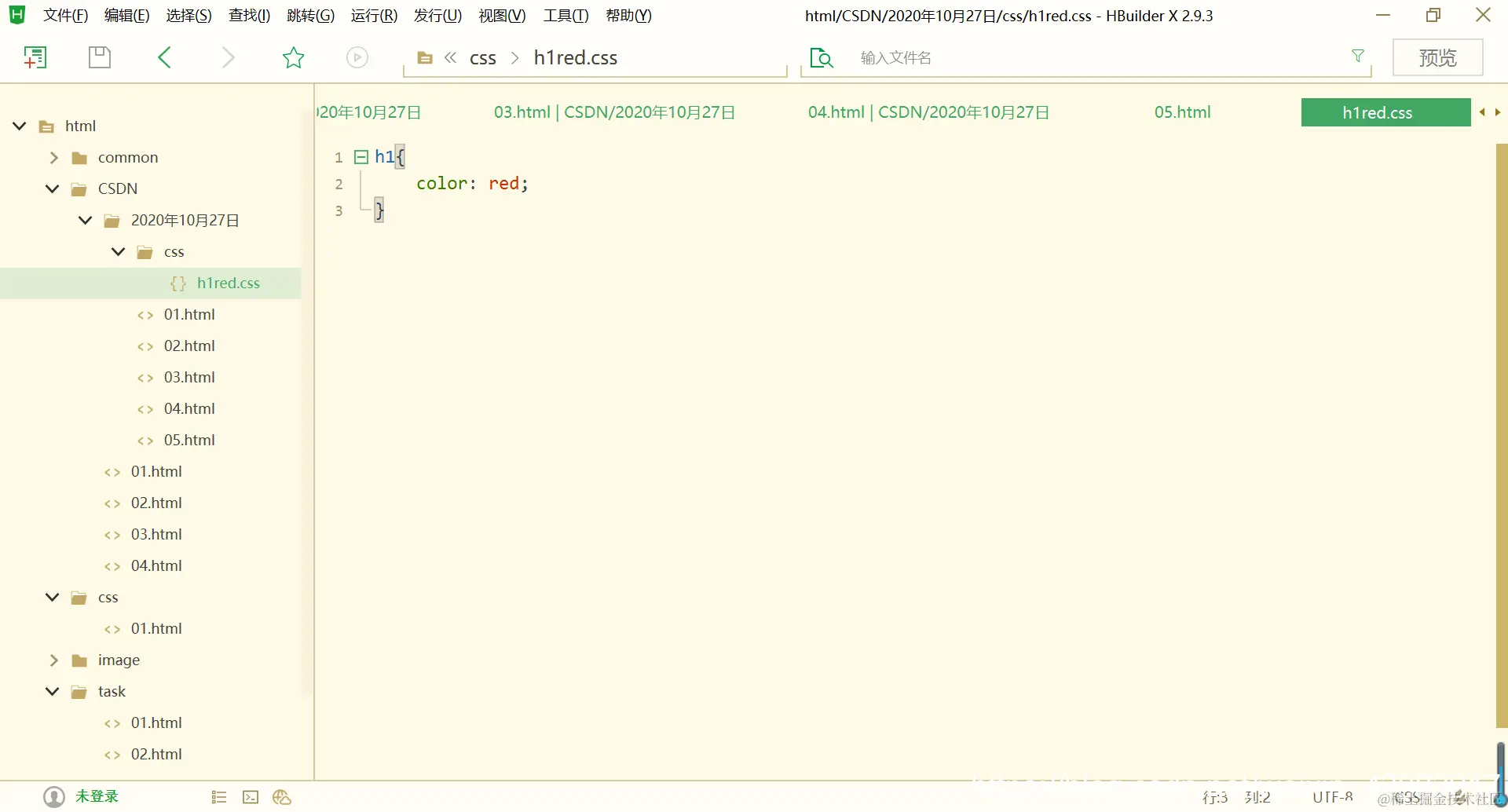Open 05.html in the project tree
Screen dimensions: 1508x812
[189, 440]
